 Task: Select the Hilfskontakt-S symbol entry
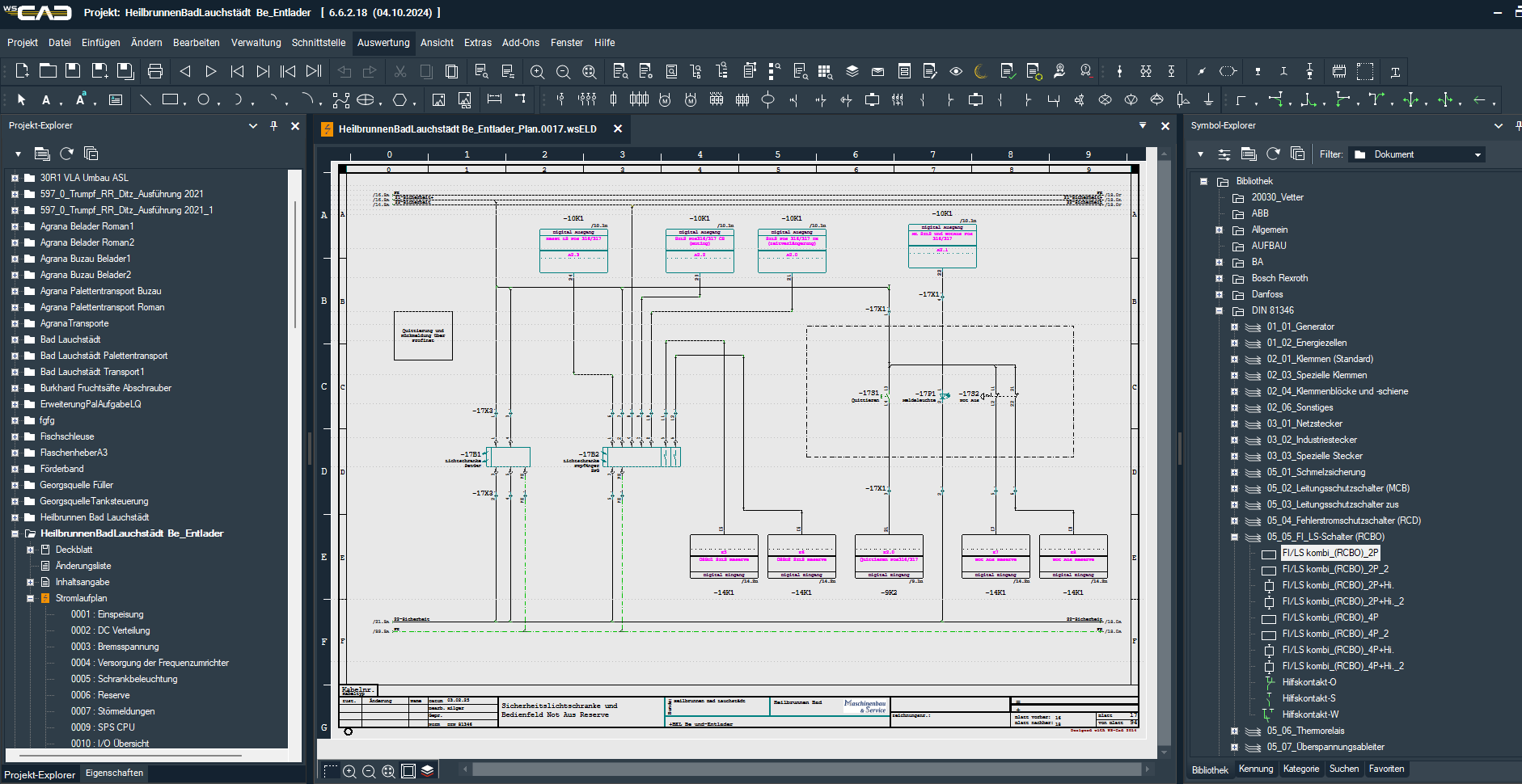point(1308,698)
